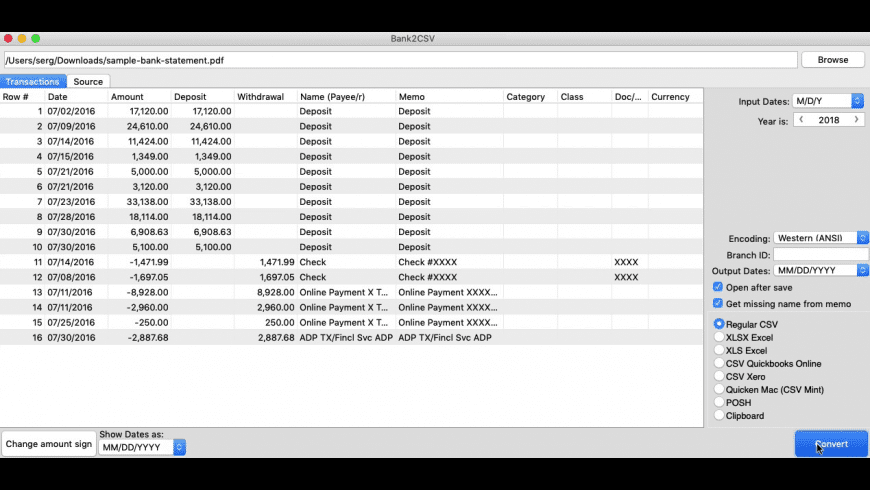
Task: Select XLS Excel output format
Action: [x=719, y=350]
